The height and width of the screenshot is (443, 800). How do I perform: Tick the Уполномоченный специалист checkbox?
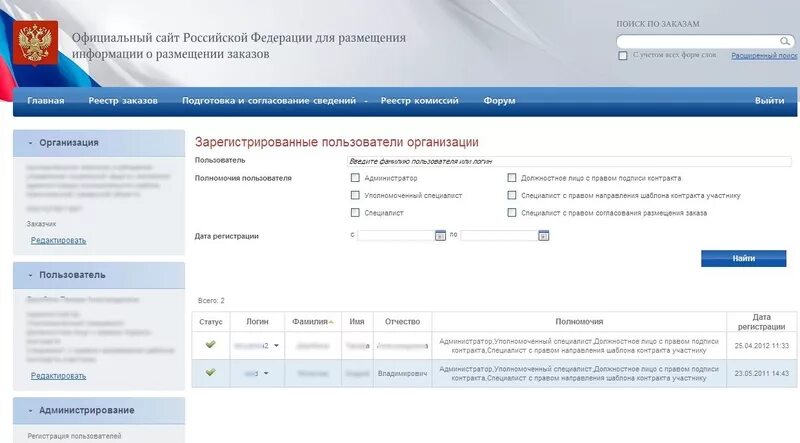[x=355, y=195]
